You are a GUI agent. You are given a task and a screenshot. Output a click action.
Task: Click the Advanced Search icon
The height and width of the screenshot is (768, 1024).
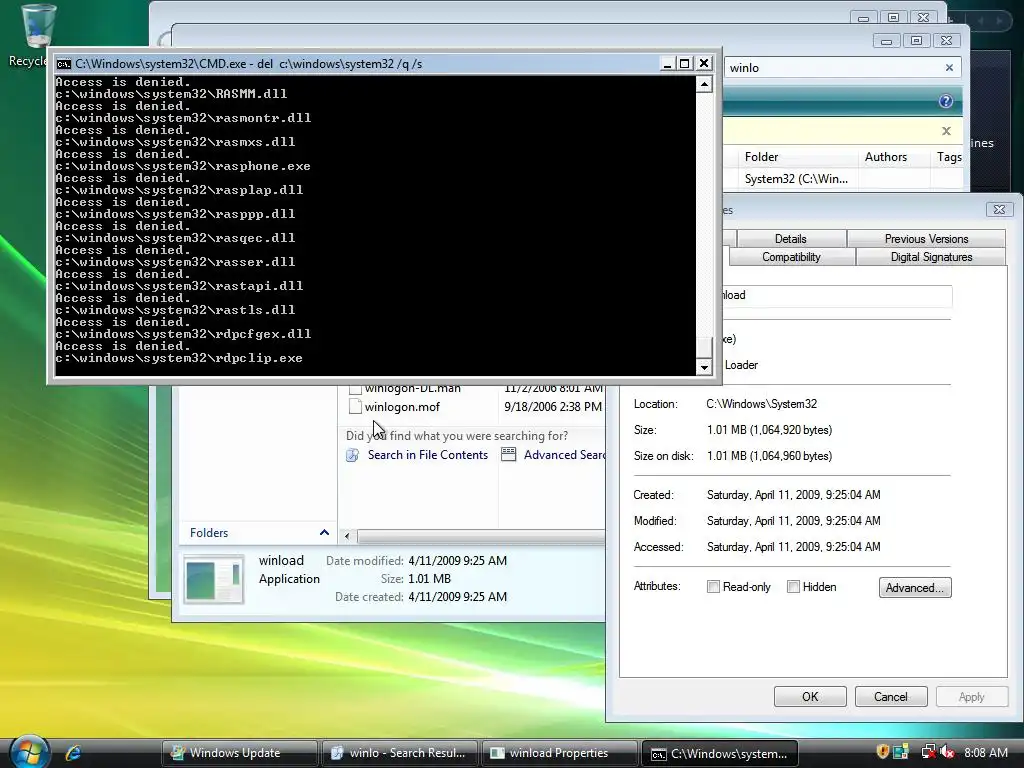click(509, 454)
